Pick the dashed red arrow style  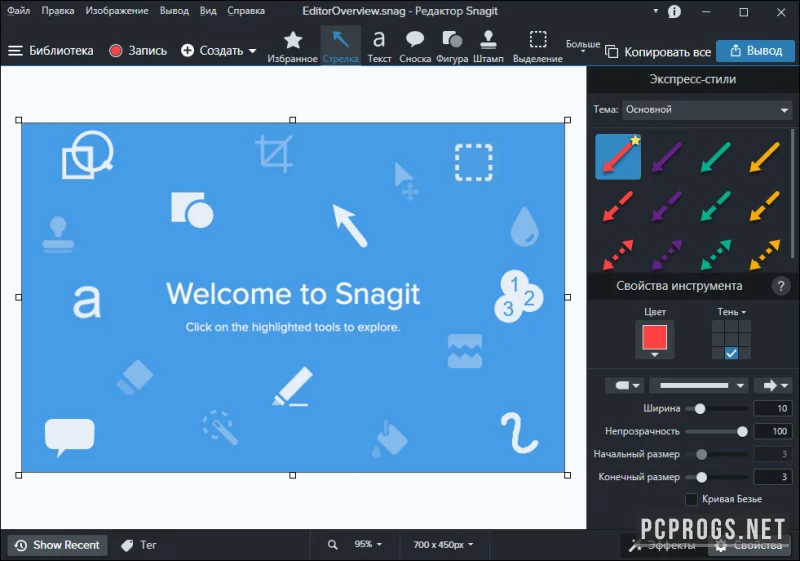click(618, 206)
